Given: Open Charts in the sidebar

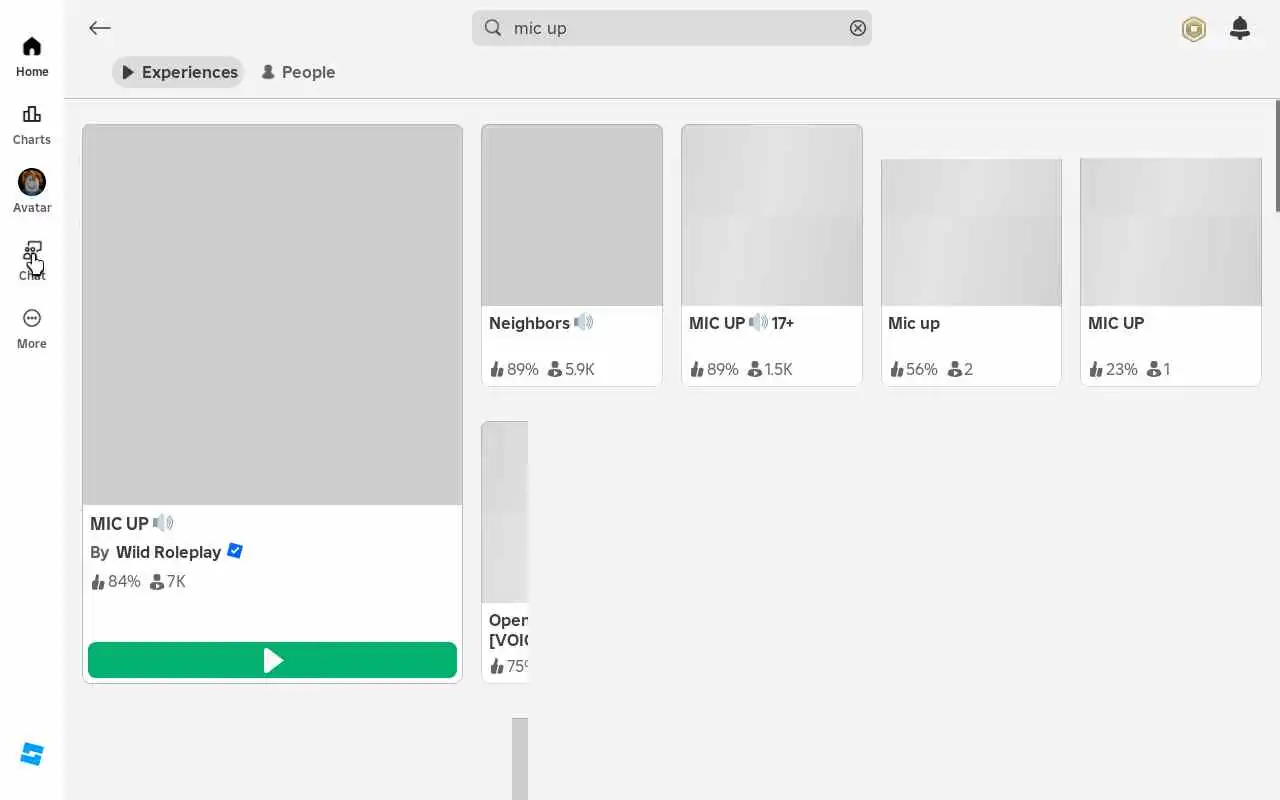Looking at the screenshot, I should [32, 125].
